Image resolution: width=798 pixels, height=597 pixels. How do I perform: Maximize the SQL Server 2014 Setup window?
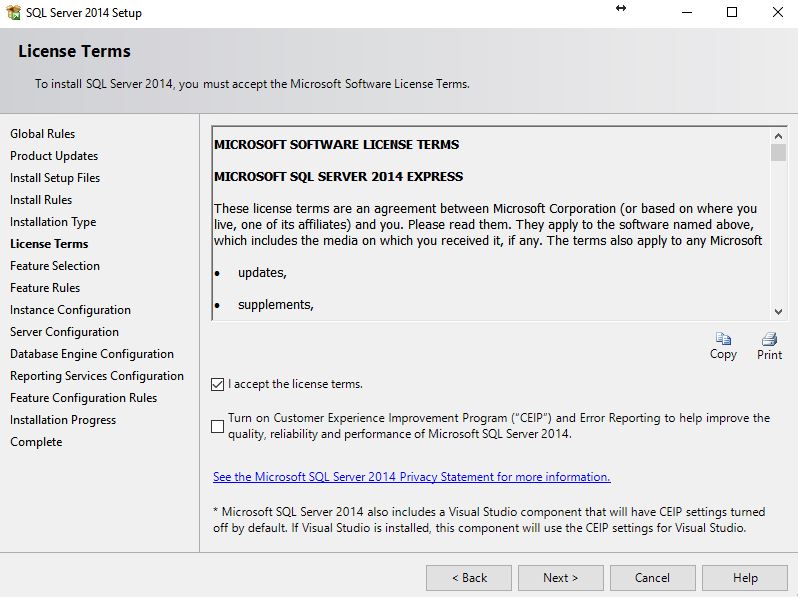pos(732,12)
